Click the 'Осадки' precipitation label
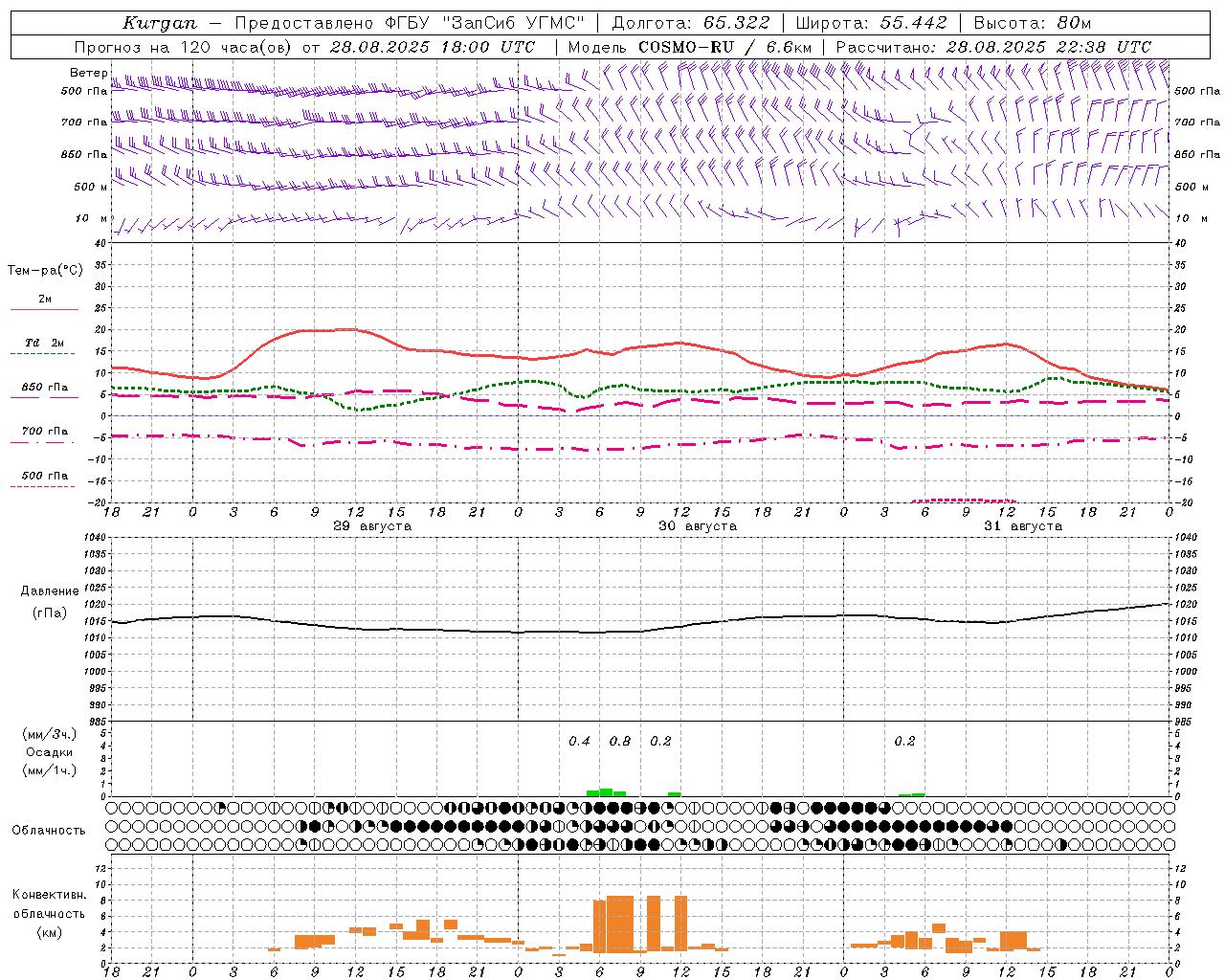 [50, 752]
